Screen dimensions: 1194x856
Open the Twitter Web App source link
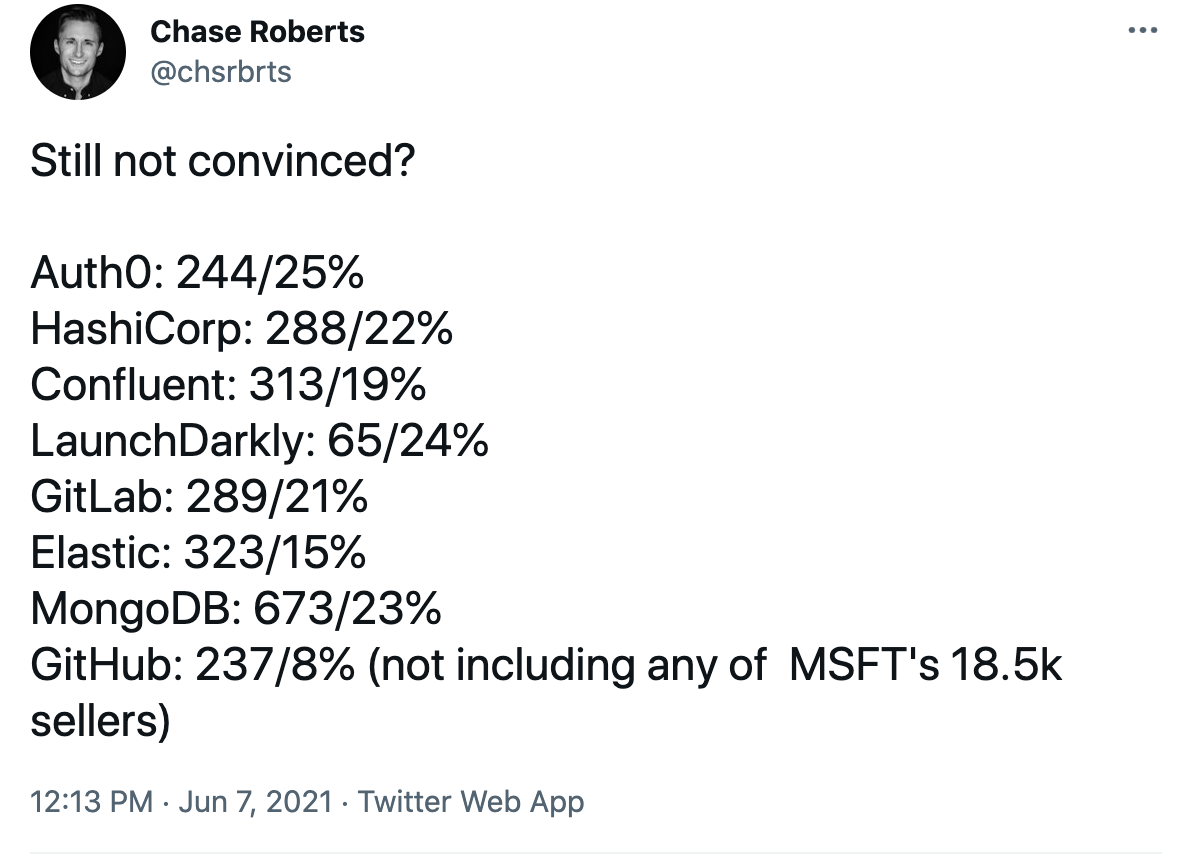[x=471, y=802]
